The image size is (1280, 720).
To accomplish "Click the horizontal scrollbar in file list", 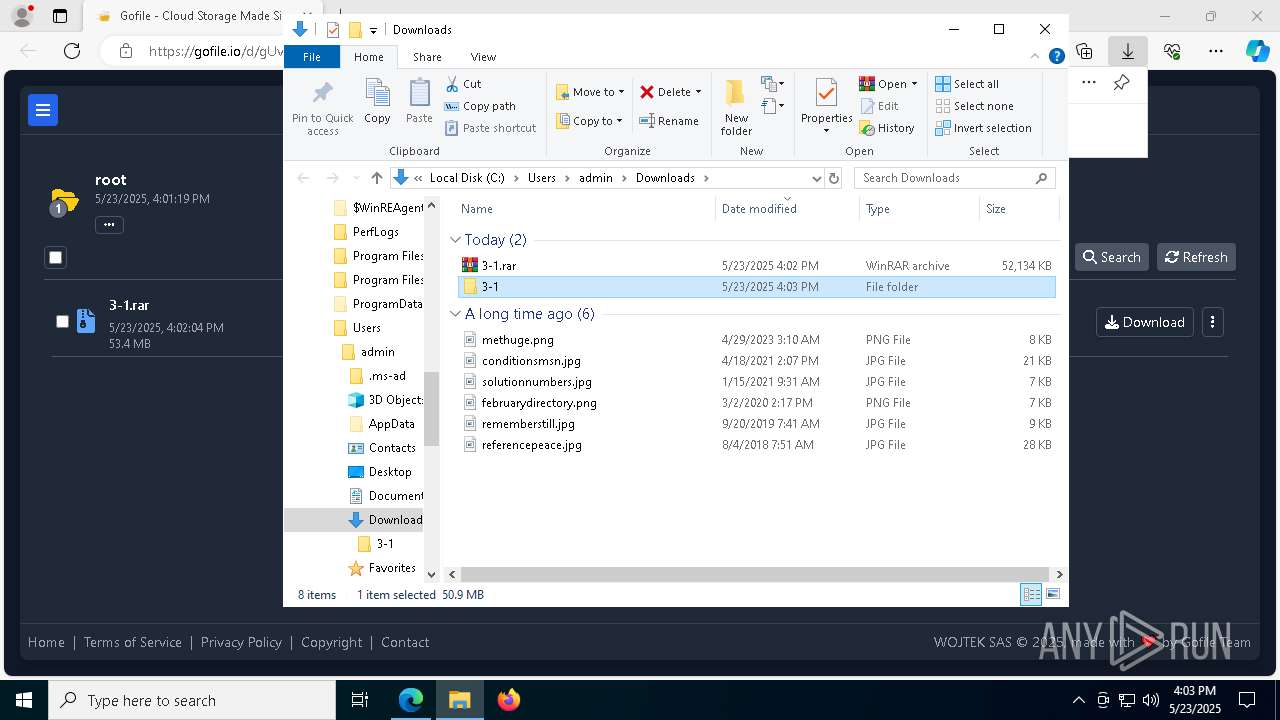I will (755, 574).
